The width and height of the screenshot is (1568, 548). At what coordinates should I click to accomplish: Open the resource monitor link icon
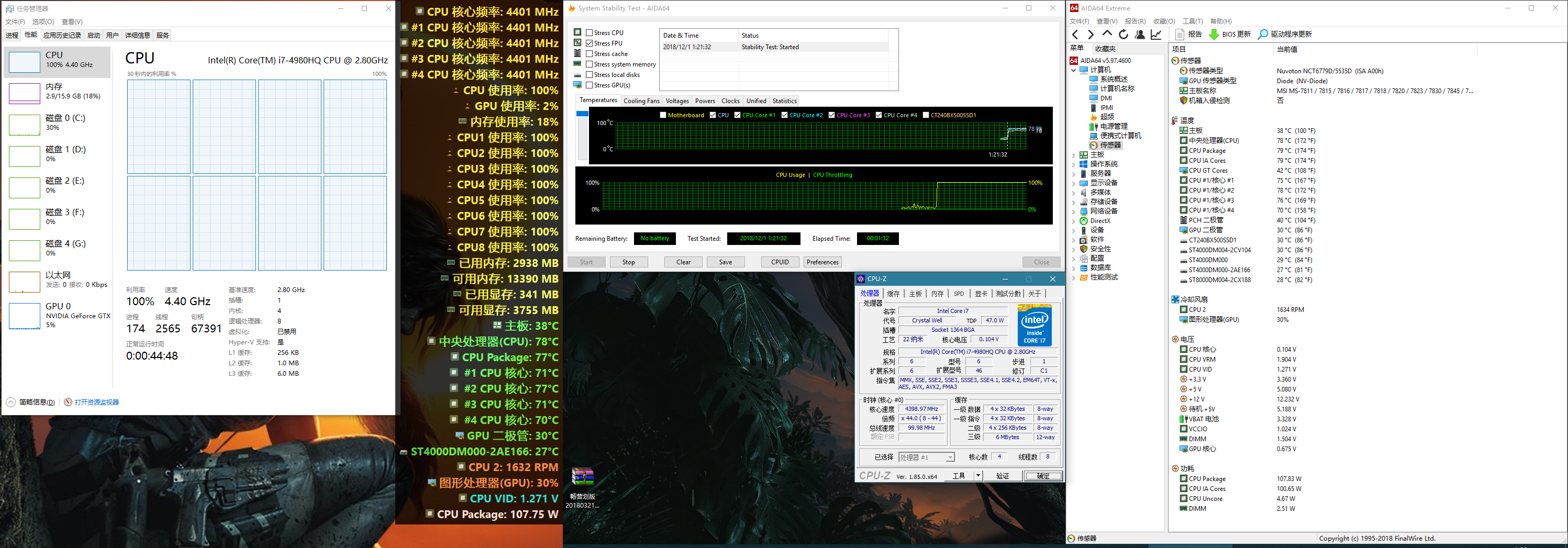pyautogui.click(x=68, y=402)
